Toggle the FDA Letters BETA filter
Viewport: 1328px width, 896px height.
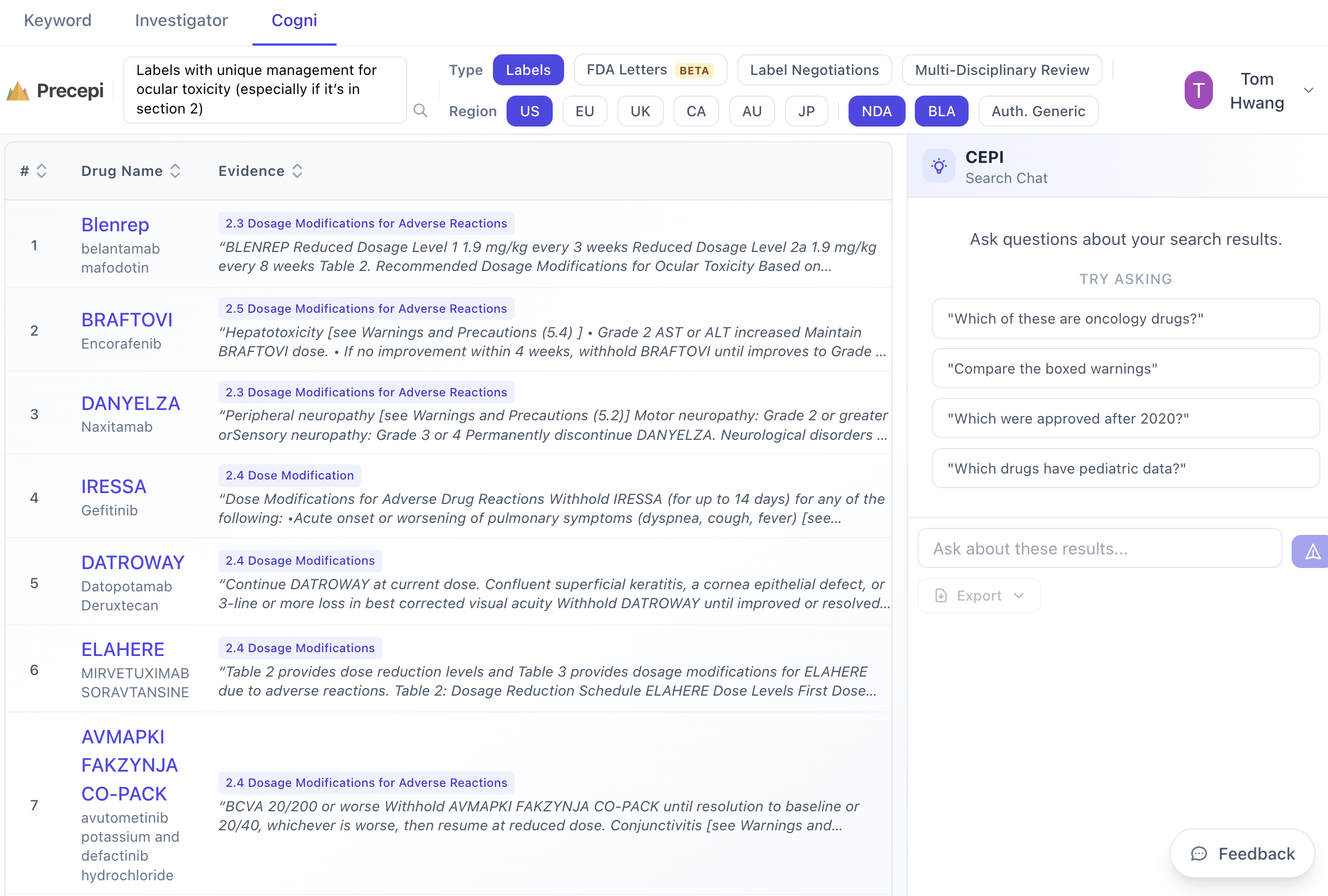pos(650,70)
